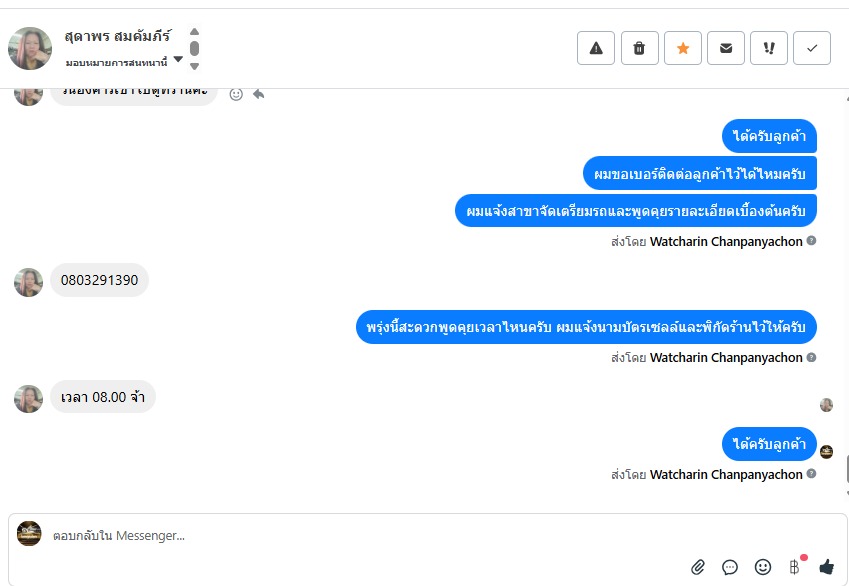The image size is (849, 586).
Task: Toggle the exclamation priority button
Action: (x=769, y=48)
